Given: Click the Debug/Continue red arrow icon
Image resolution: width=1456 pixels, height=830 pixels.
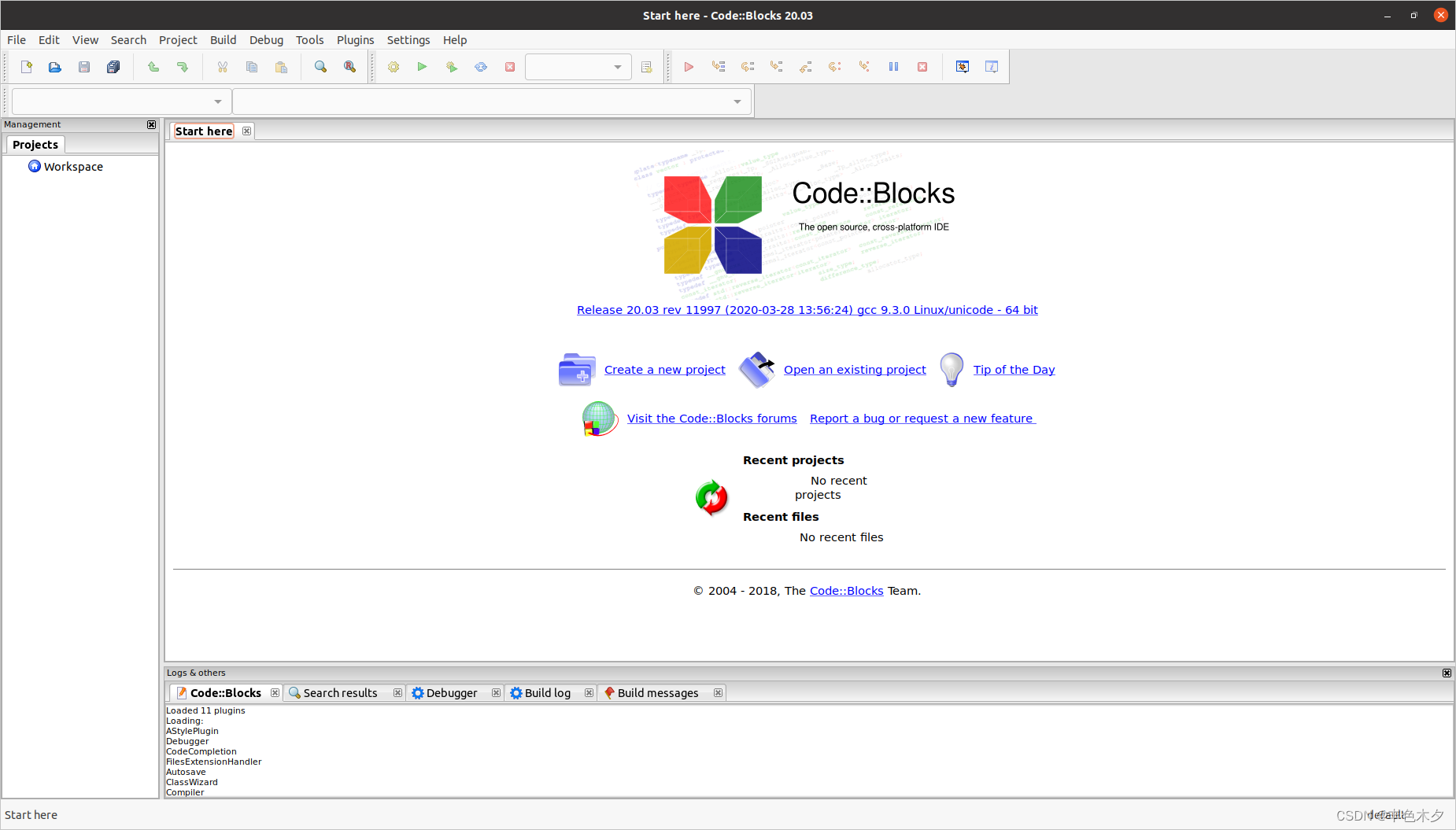Looking at the screenshot, I should [x=689, y=67].
